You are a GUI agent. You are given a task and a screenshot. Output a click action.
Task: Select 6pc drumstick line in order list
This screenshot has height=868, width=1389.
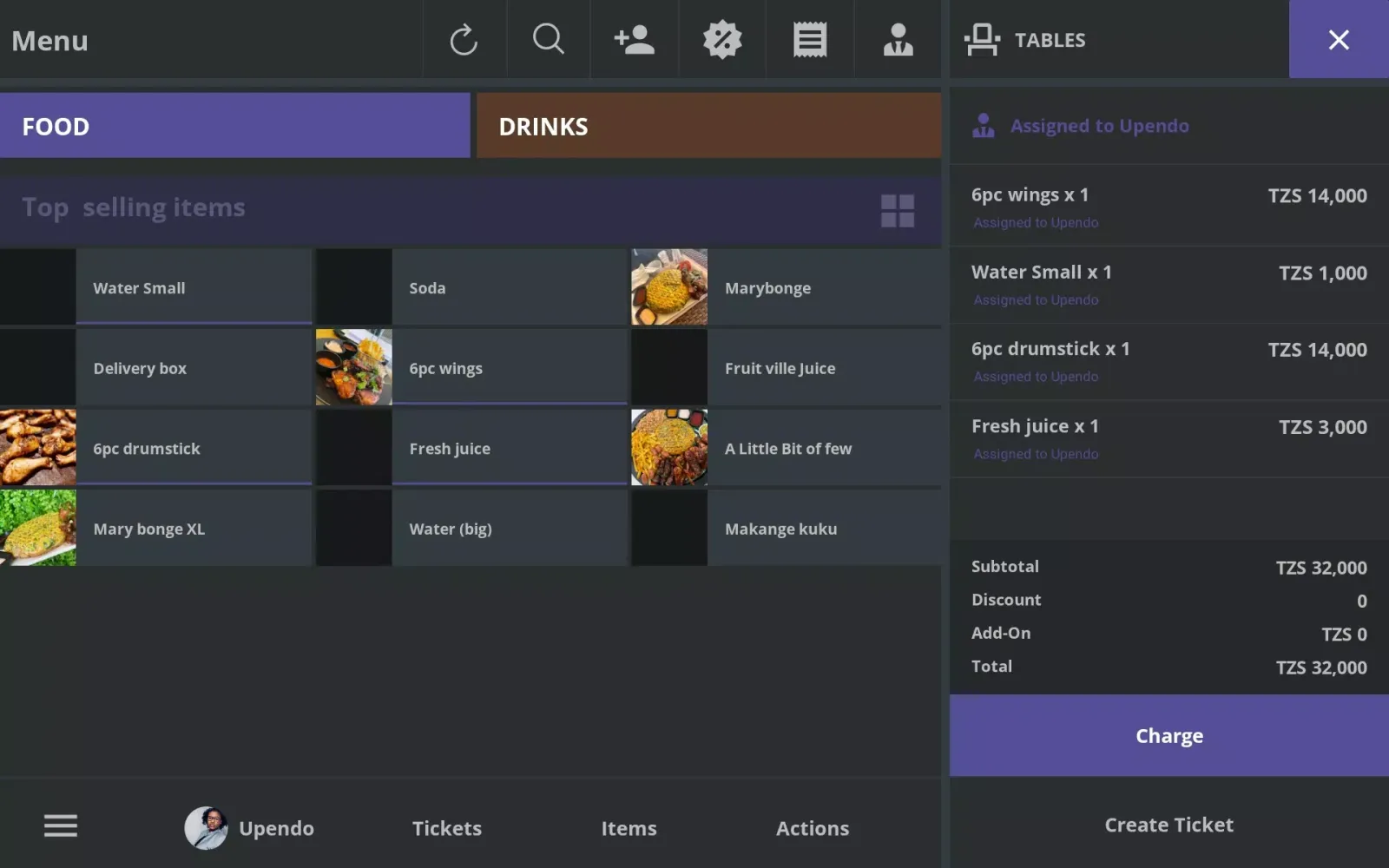1168,361
